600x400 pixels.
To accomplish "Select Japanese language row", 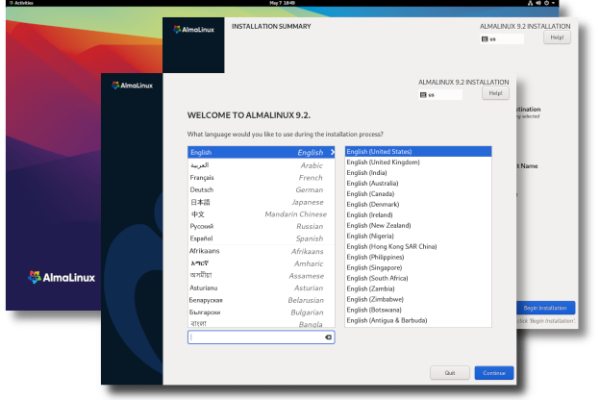I will click(x=261, y=202).
